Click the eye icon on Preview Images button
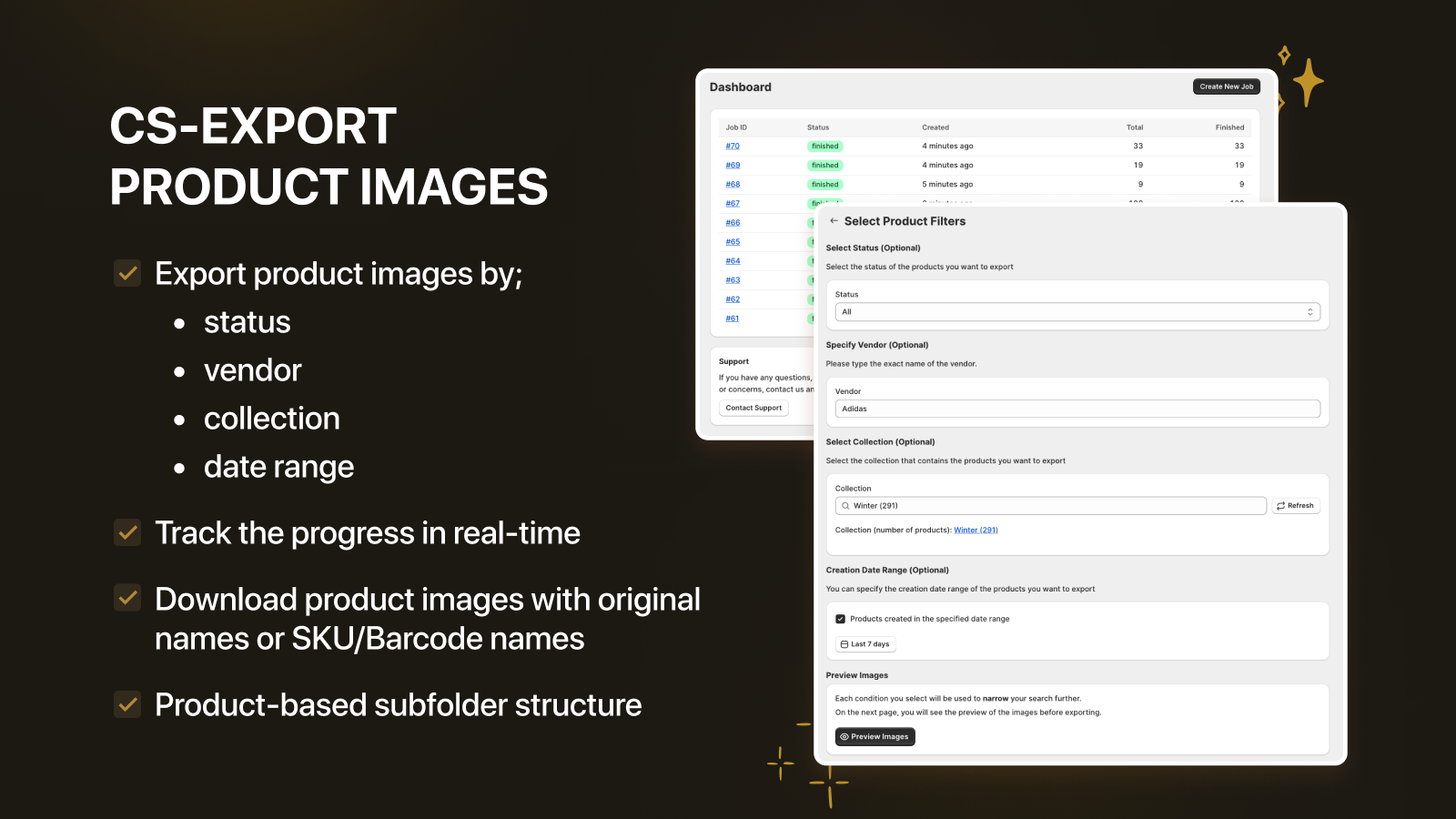 pyautogui.click(x=844, y=736)
